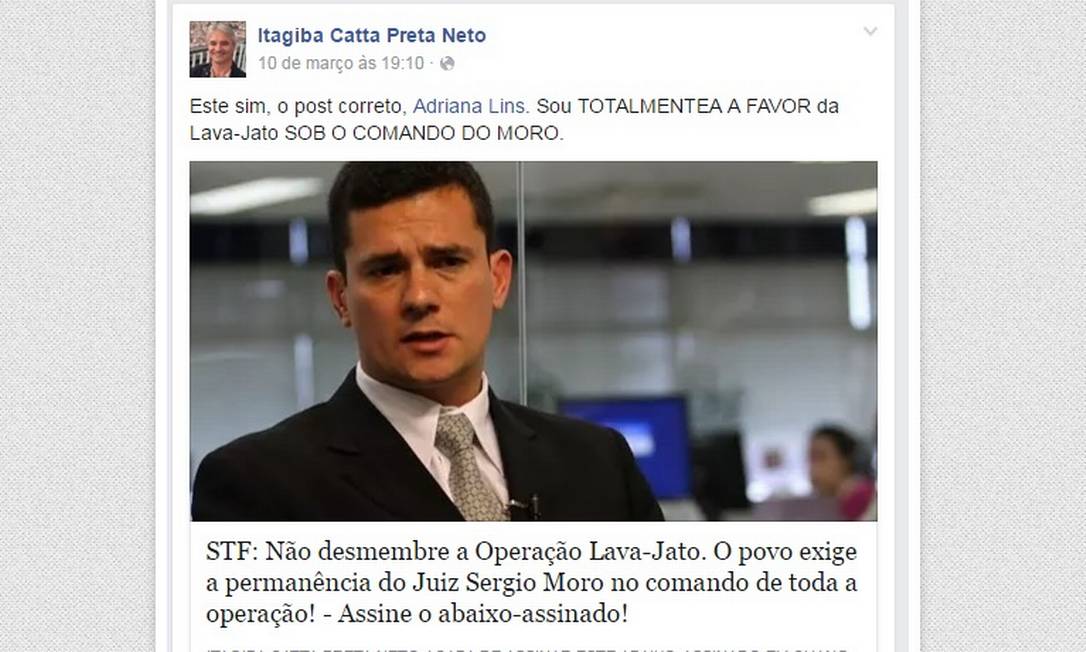
Task: Open Itagiba Catta Preta Neto's profile photo
Action: click(217, 49)
